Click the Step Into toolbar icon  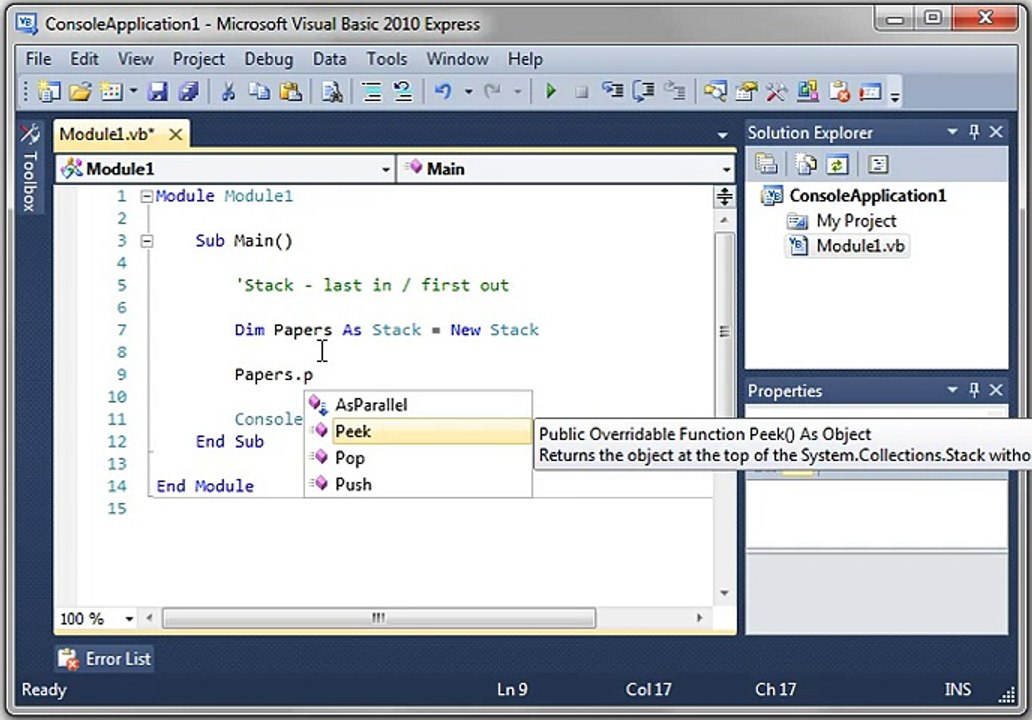coord(613,91)
